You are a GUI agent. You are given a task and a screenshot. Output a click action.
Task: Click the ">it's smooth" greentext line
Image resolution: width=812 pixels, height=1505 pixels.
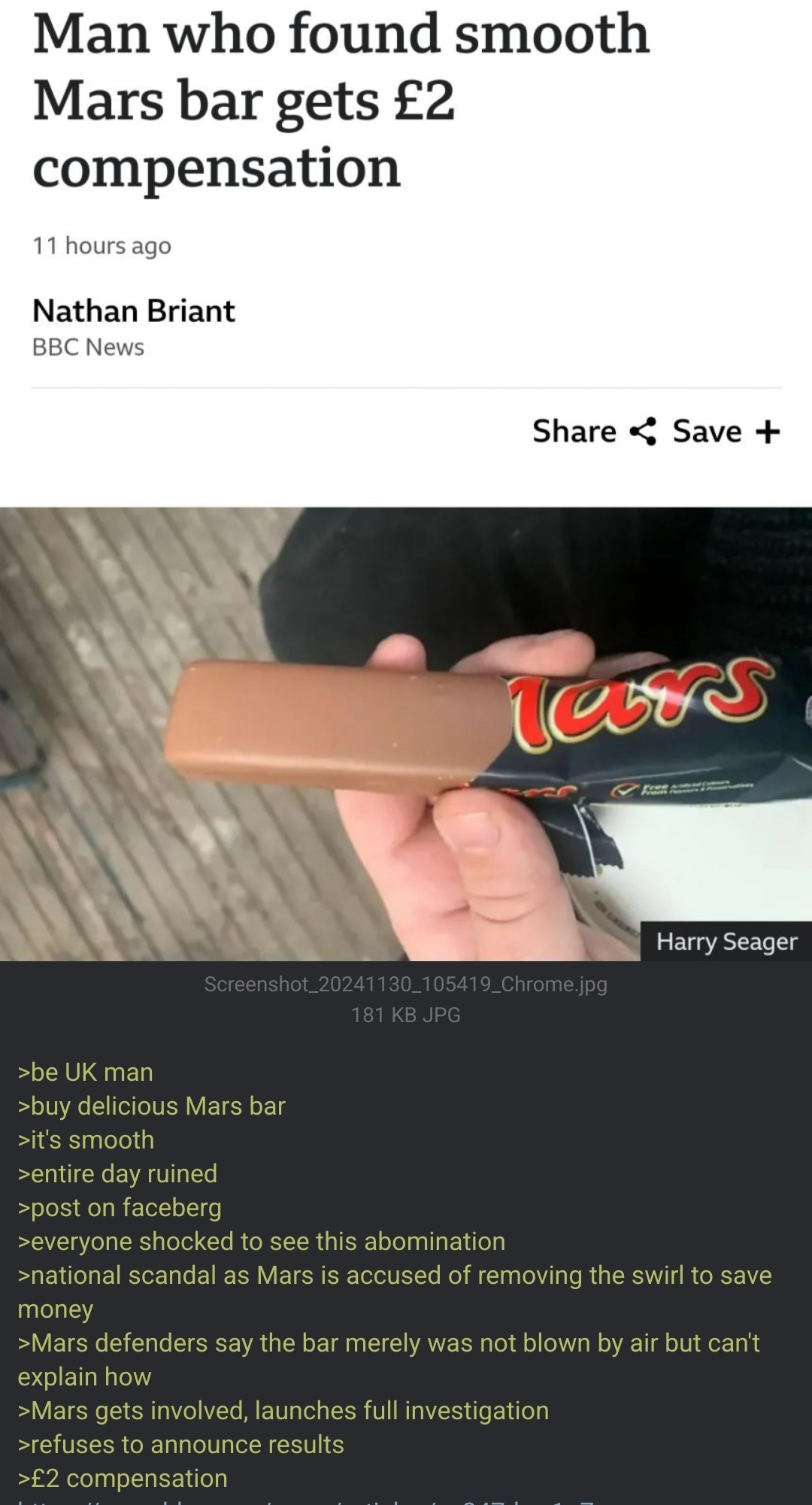pos(86,1139)
